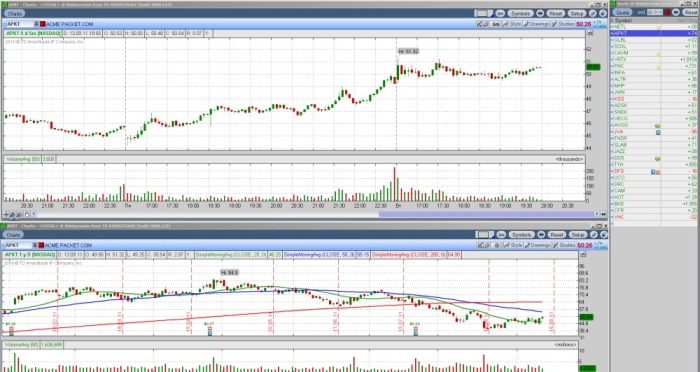The image size is (700, 372).
Task: Click the zoom out magnifier below the upper chart
Action: pos(19,214)
